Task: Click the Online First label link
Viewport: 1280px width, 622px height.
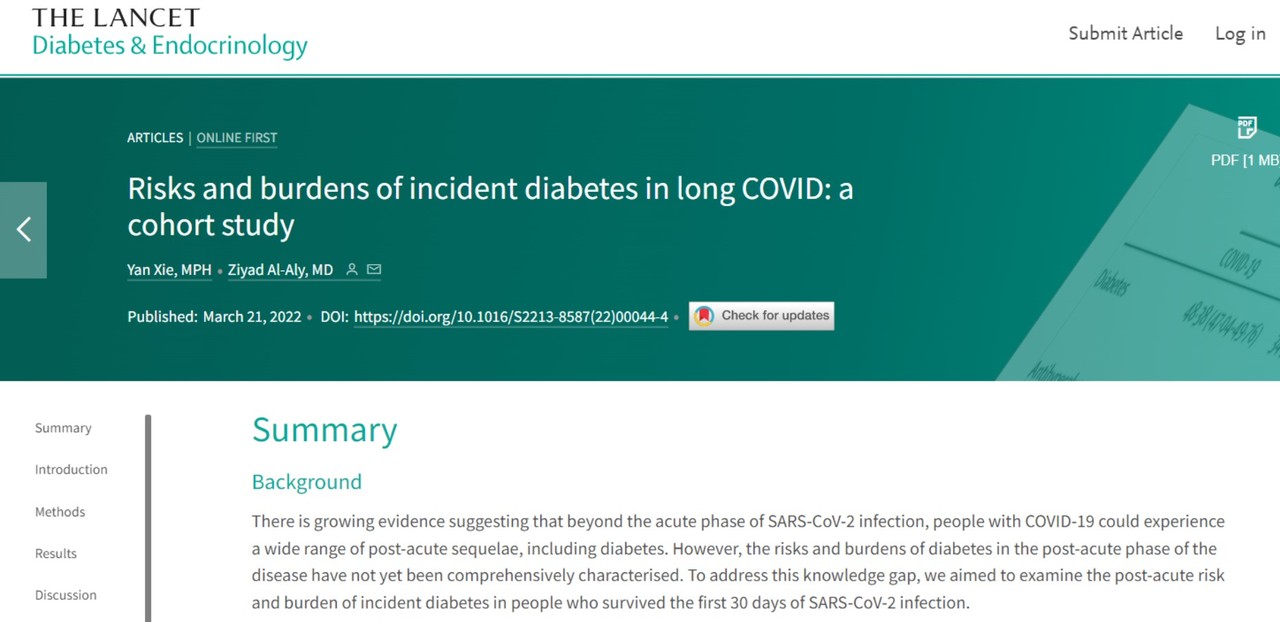Action: click(x=237, y=138)
